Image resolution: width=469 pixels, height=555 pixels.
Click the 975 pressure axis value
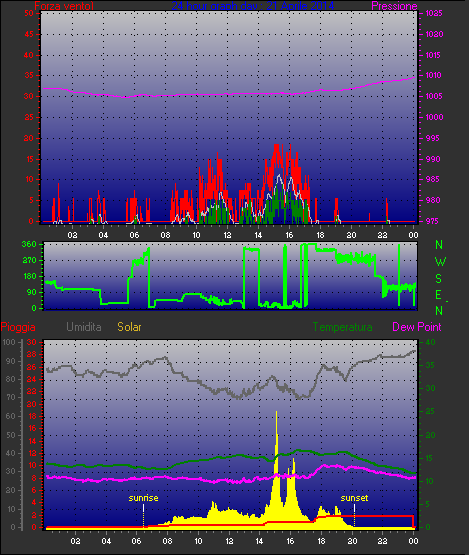point(433,221)
